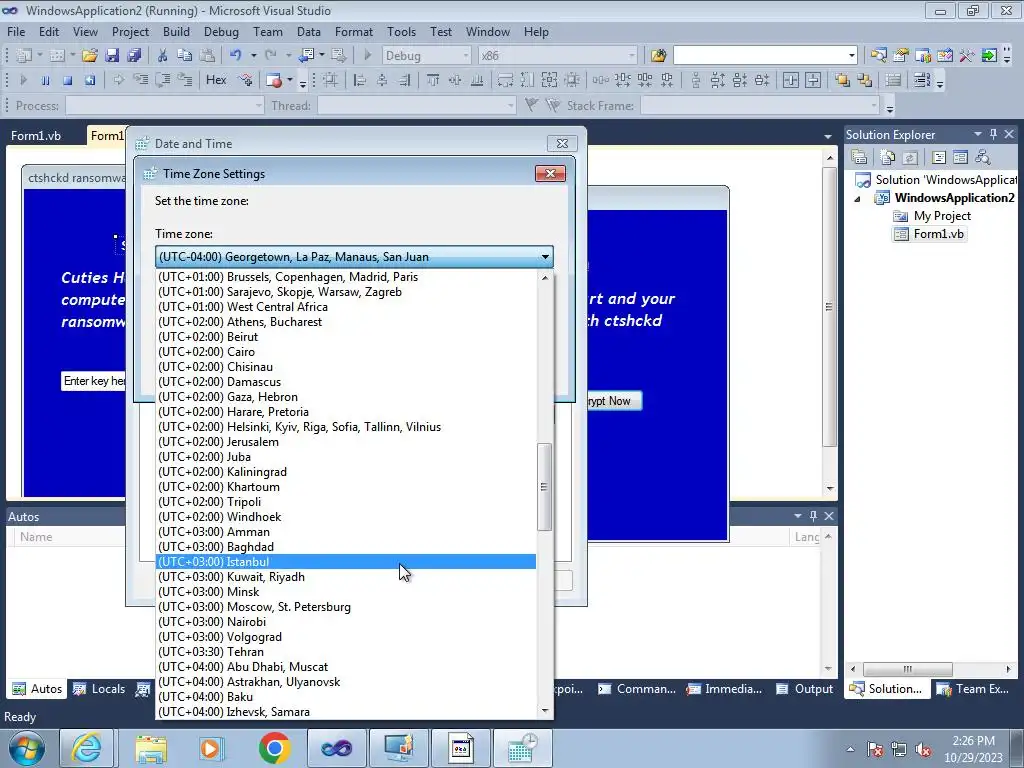Open the Build menu
The height and width of the screenshot is (768, 1024).
click(x=176, y=31)
